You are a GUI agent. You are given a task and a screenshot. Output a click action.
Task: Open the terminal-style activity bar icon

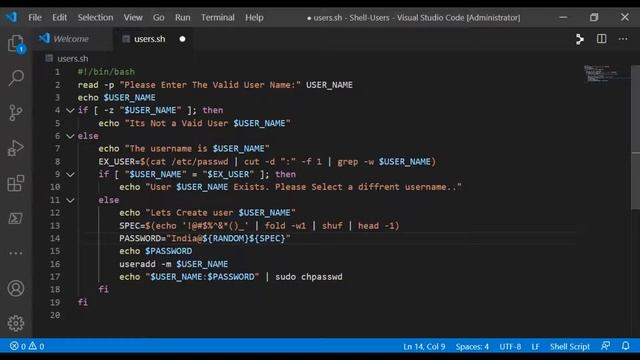(x=16, y=218)
